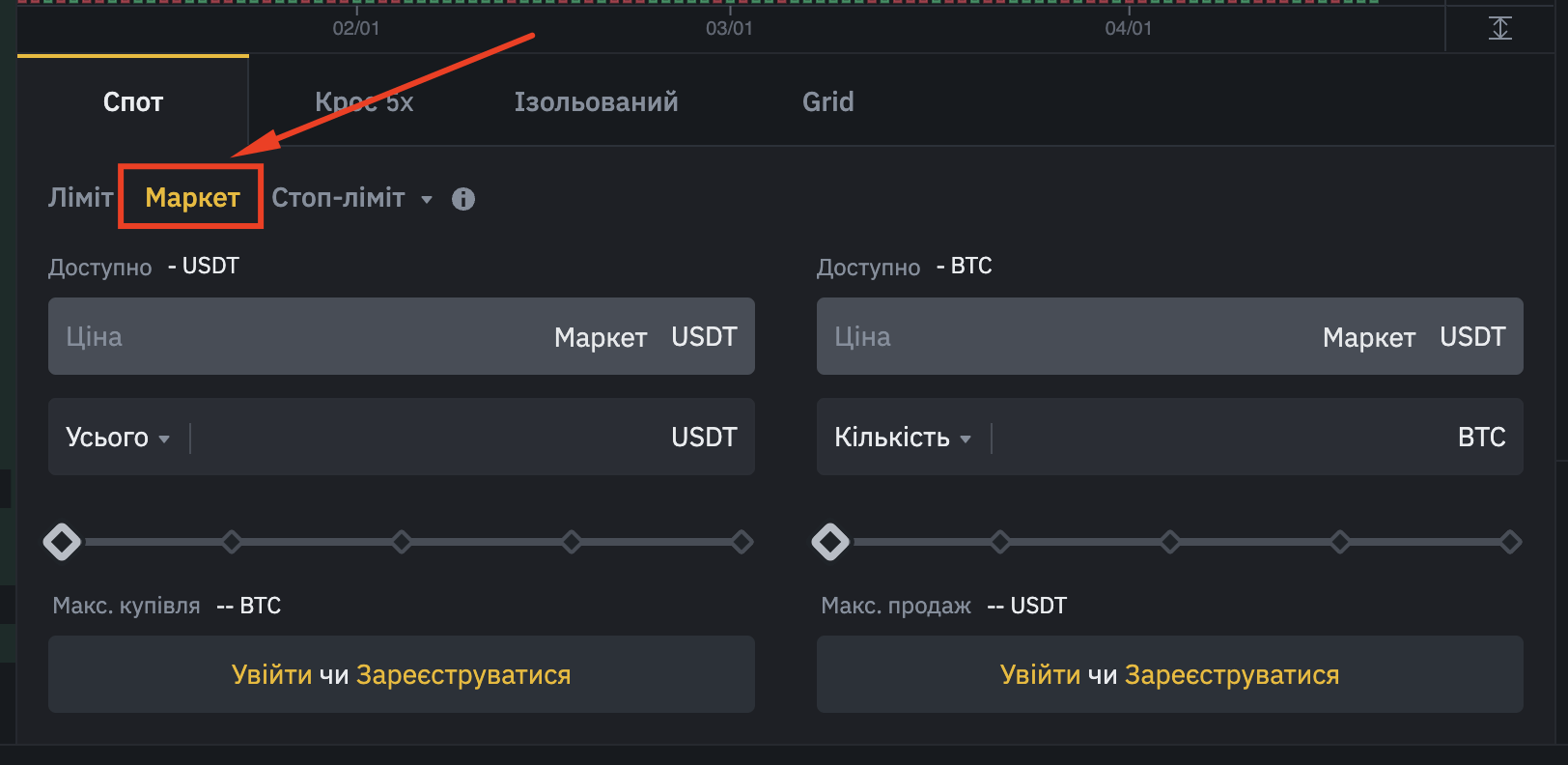Click the Макс. продаж -- USDT text
Screen dimensions: 1568x765
(944, 606)
